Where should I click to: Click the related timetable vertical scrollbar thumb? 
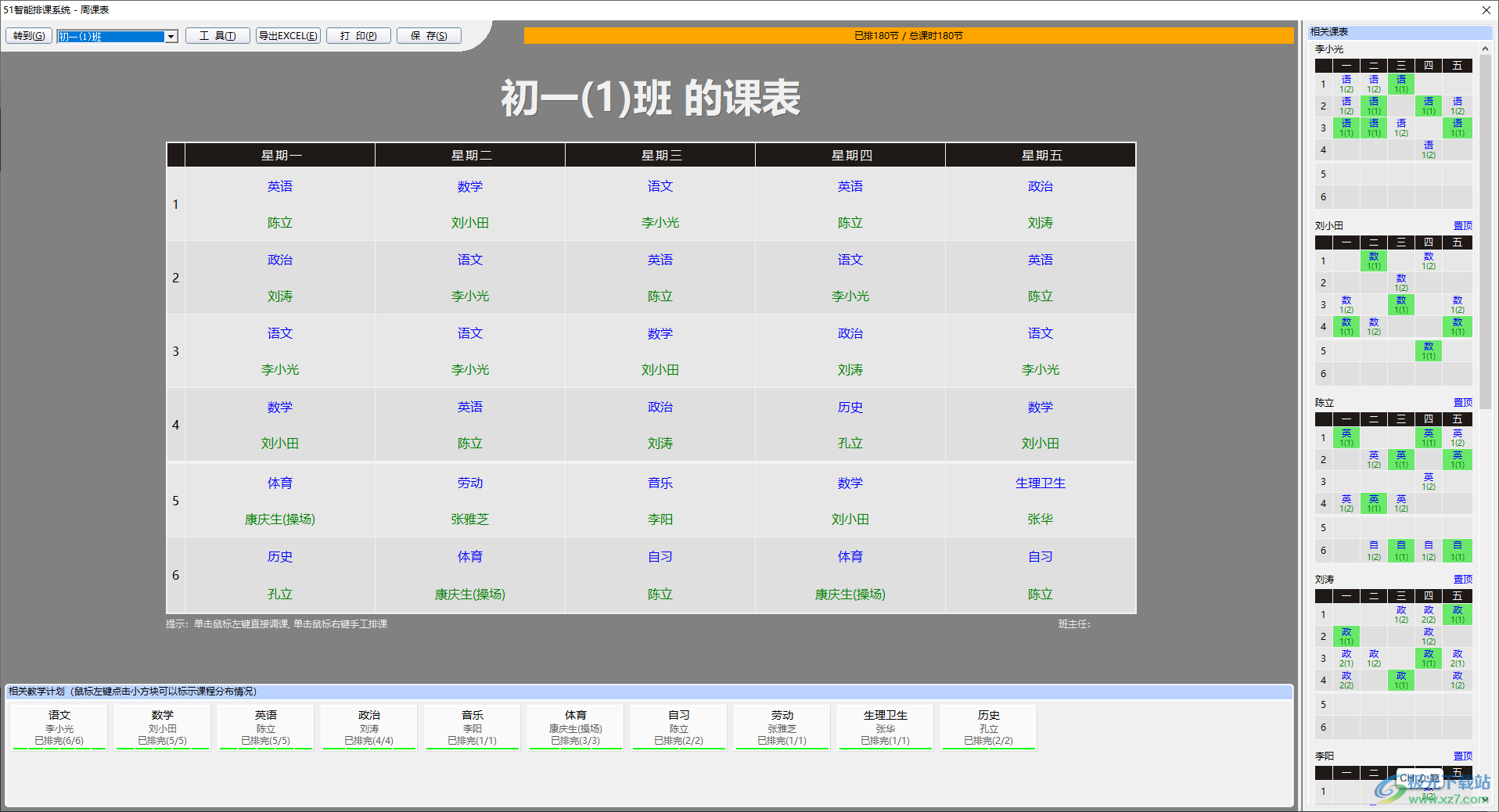click(x=1485, y=231)
